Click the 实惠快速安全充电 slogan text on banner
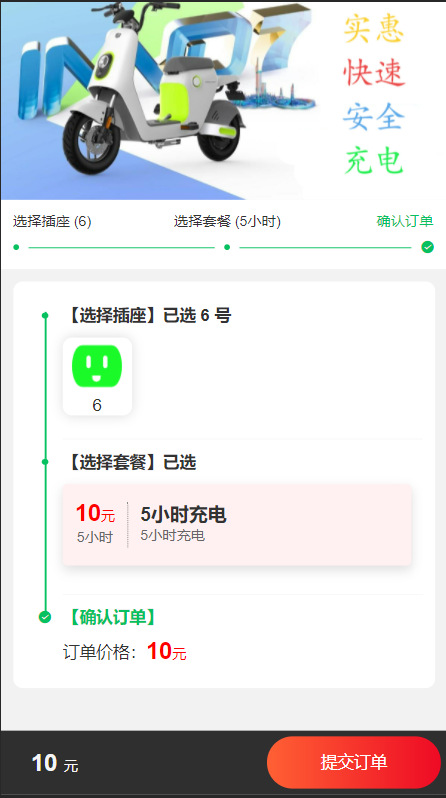The image size is (446, 798). pyautogui.click(x=374, y=95)
